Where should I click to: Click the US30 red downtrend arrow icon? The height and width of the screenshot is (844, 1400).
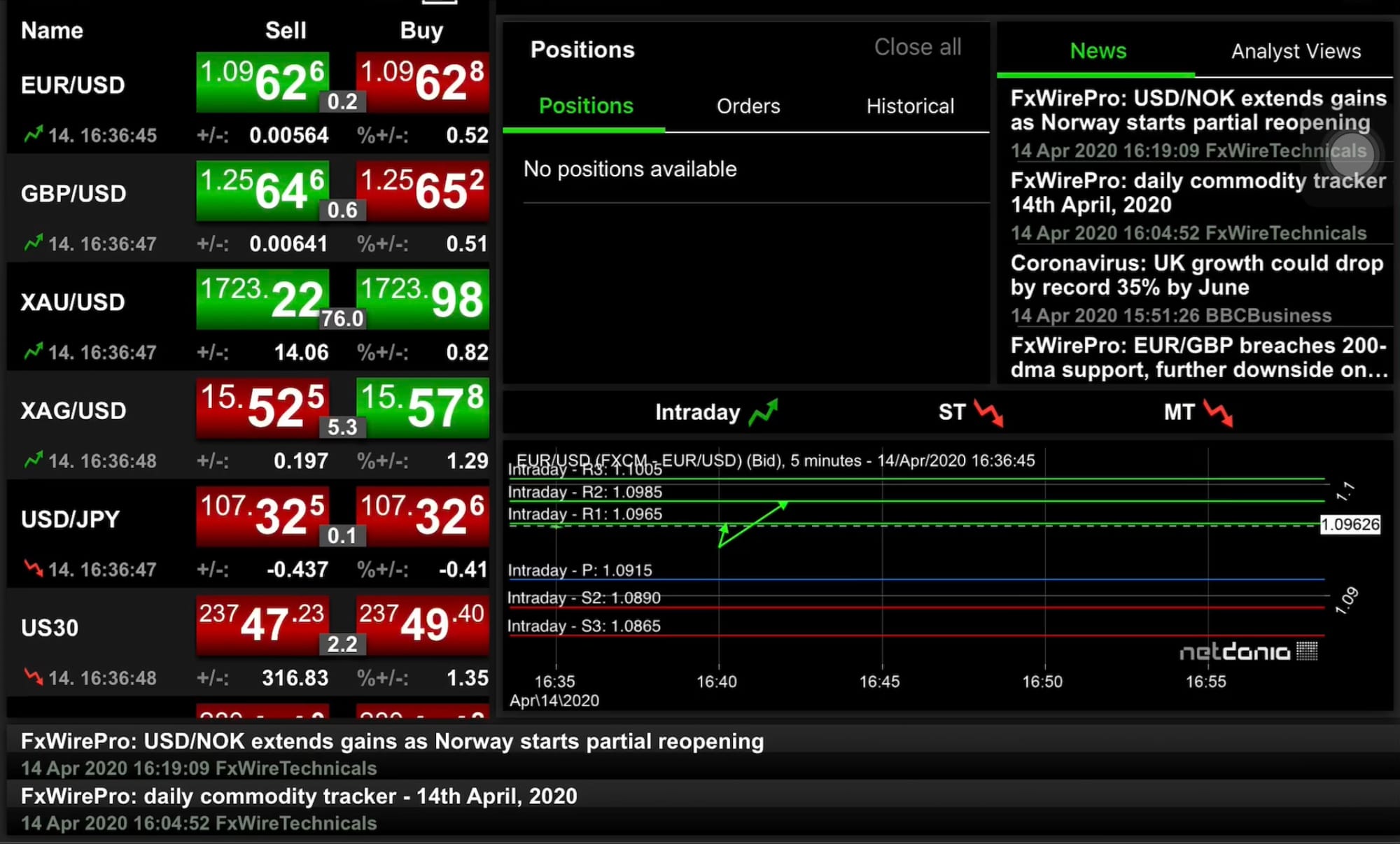click(x=33, y=676)
